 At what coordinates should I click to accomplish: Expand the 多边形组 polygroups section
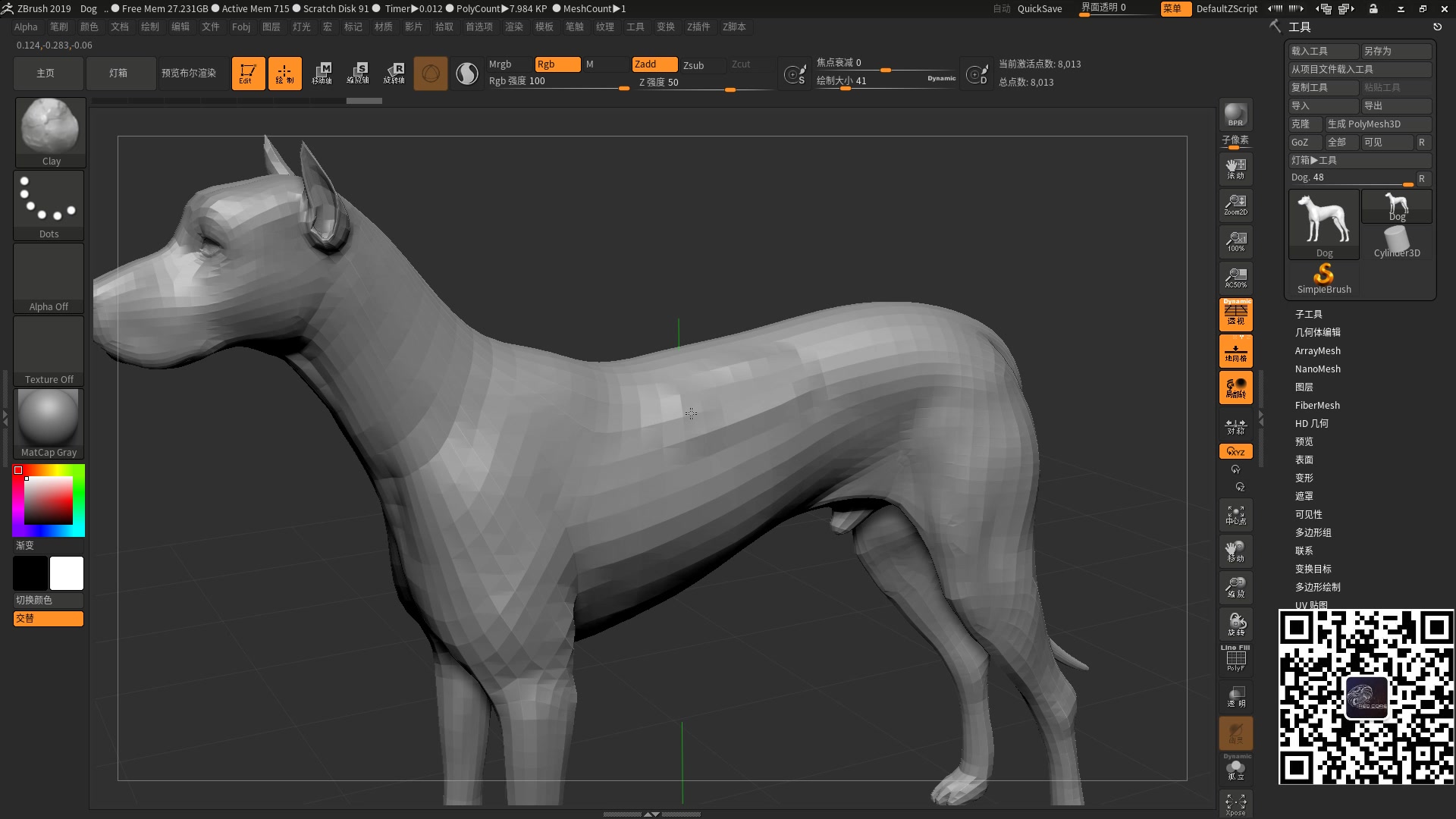click(1313, 532)
